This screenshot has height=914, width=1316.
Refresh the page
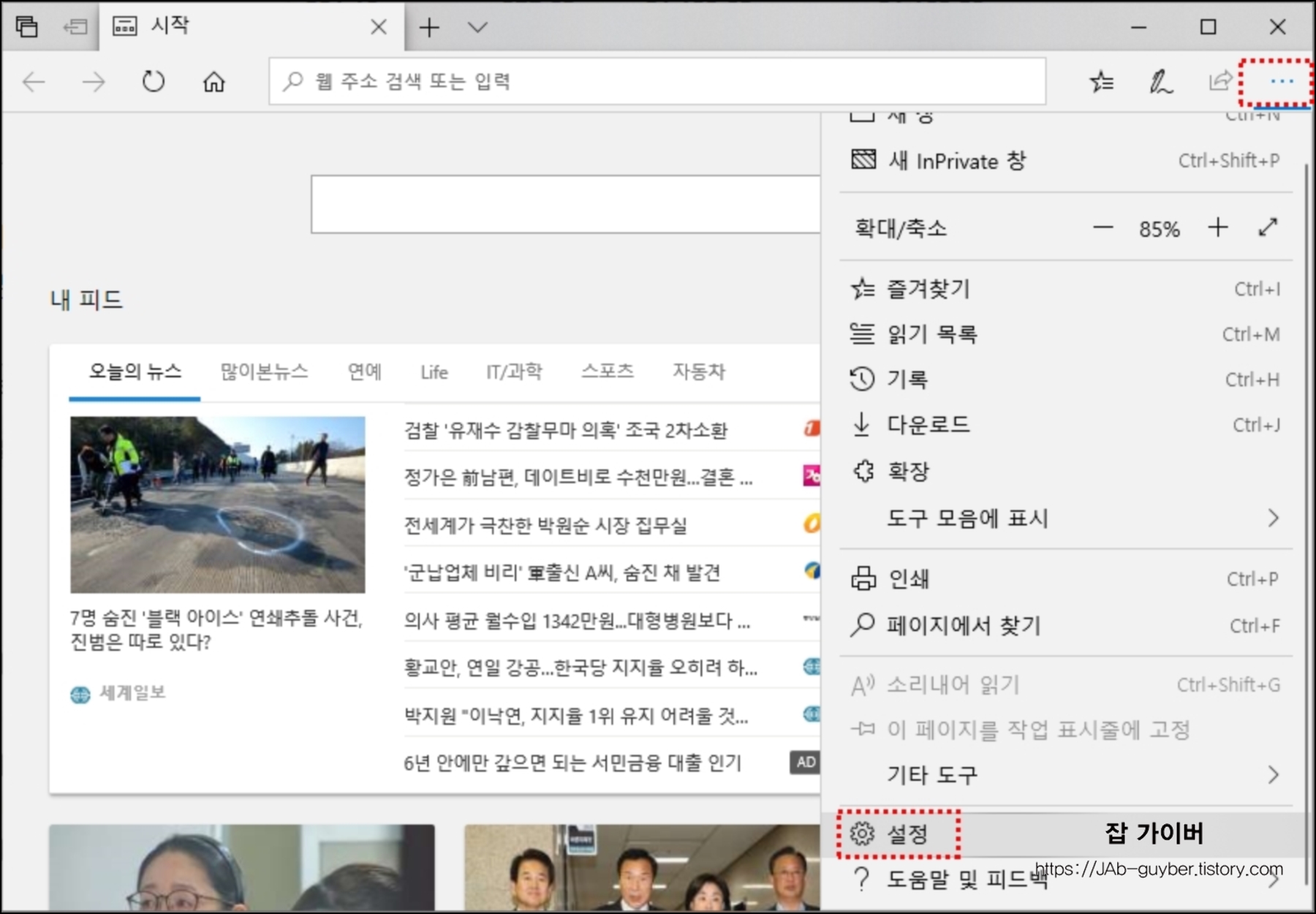coord(154,81)
